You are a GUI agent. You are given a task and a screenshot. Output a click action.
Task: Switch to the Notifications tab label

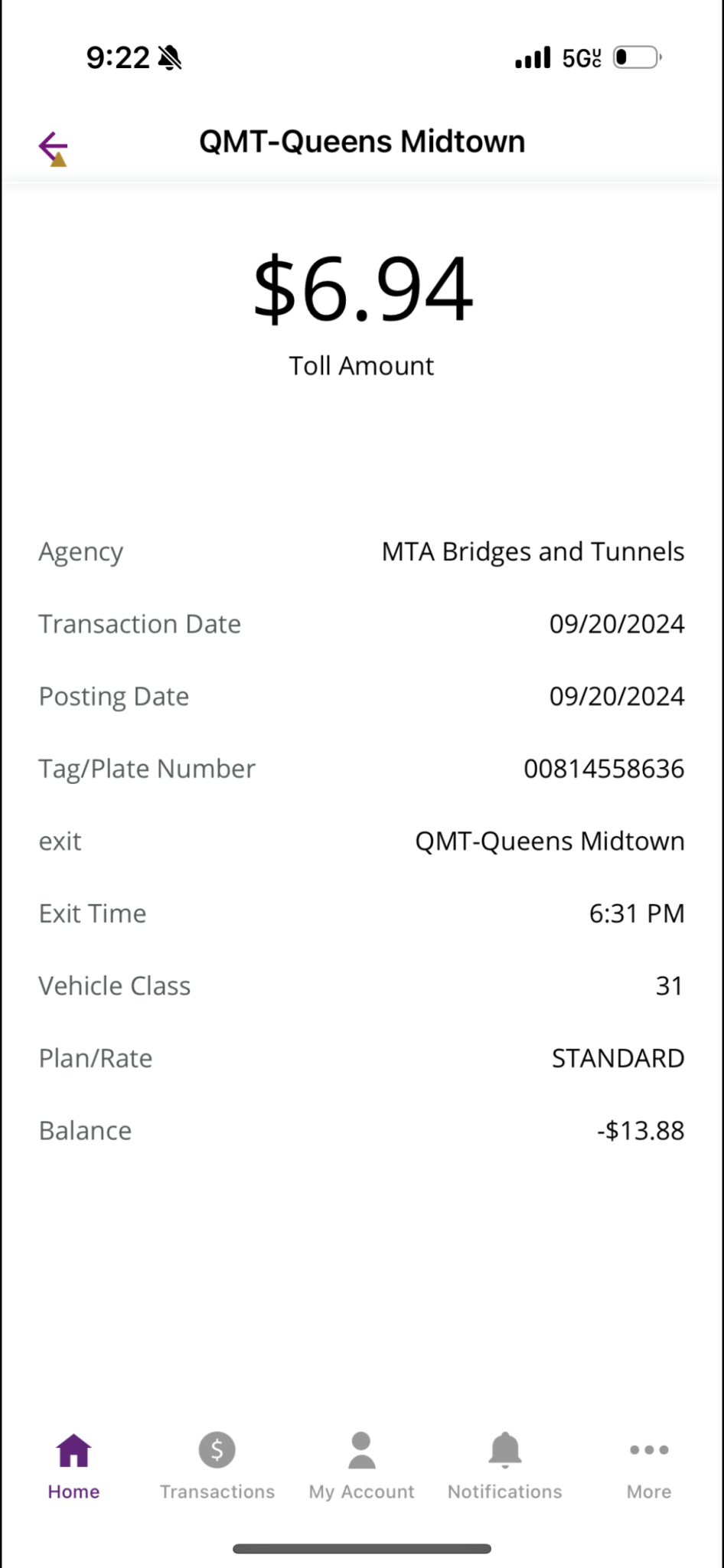click(505, 1491)
